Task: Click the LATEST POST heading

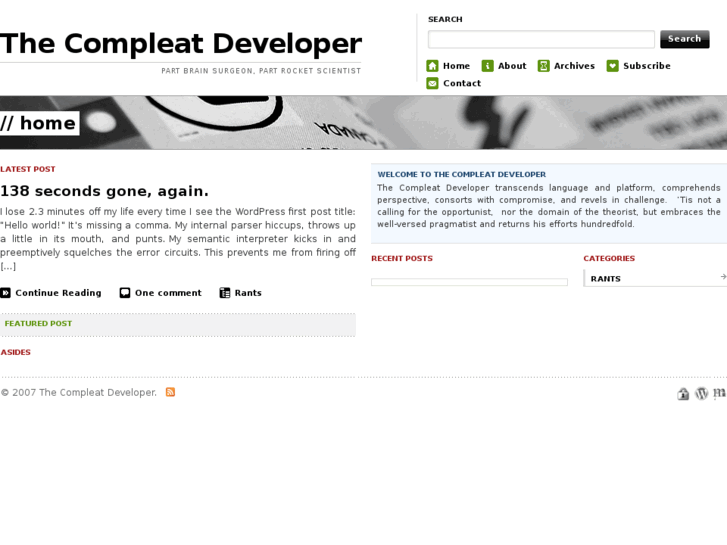Action: click(x=28, y=169)
